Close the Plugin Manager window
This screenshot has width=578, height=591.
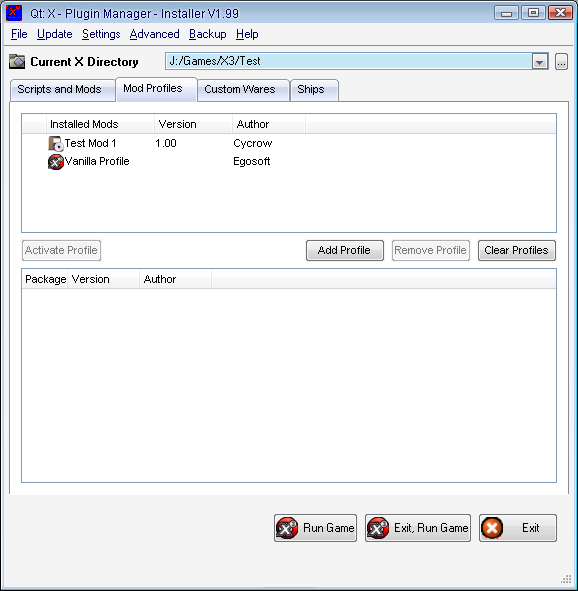560,13
